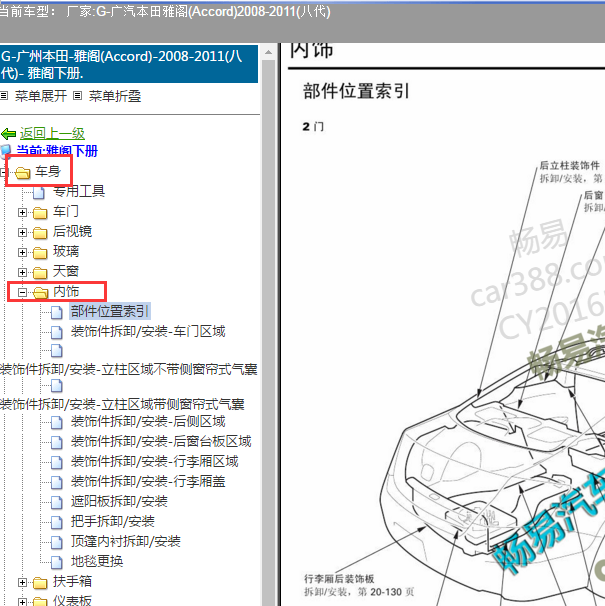This screenshot has height=606, width=605.
Task: Open 部件位置索引 in the tree
Action: pos(110,311)
